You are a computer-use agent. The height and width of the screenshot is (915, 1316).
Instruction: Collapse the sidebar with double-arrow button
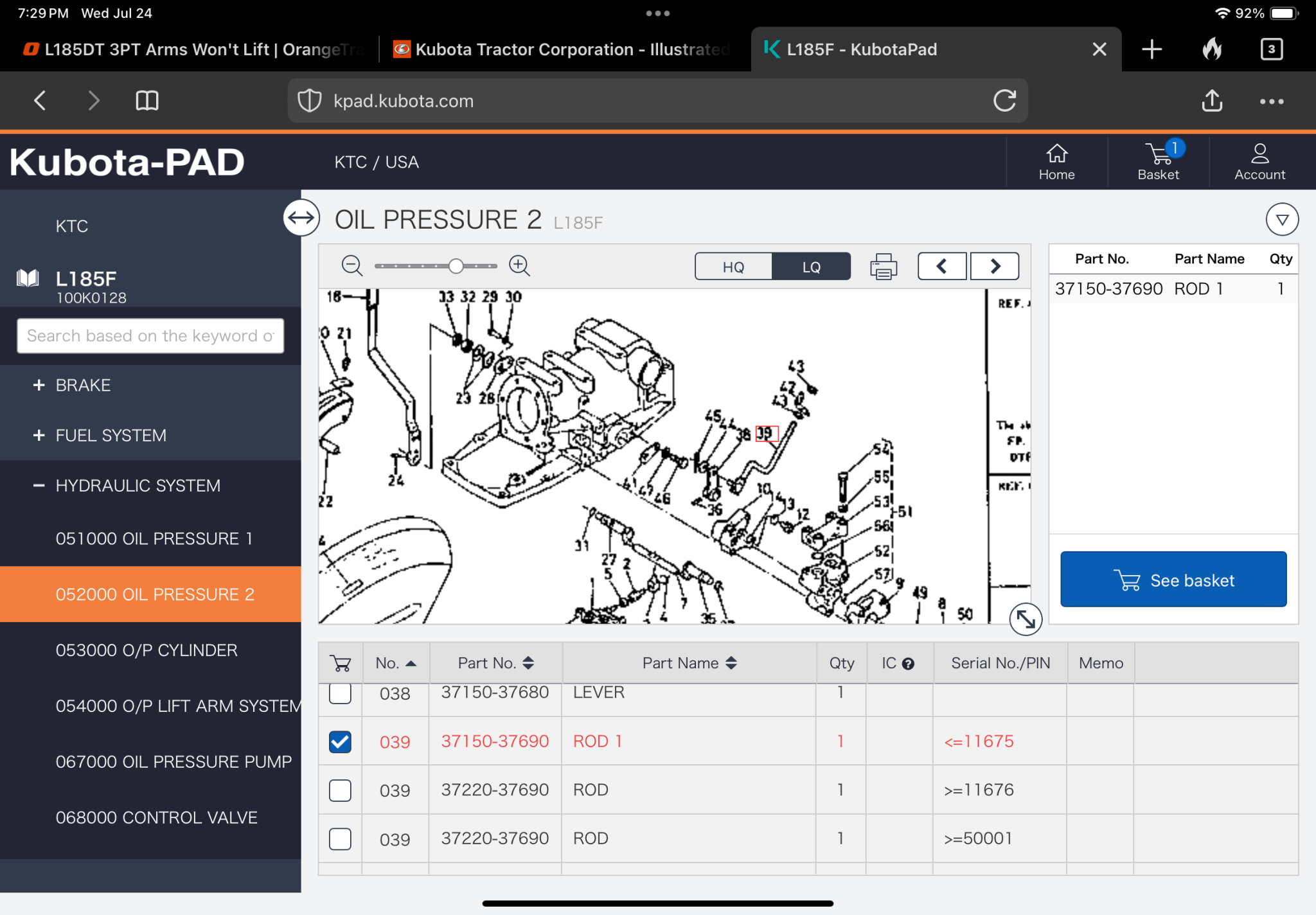[x=301, y=218]
